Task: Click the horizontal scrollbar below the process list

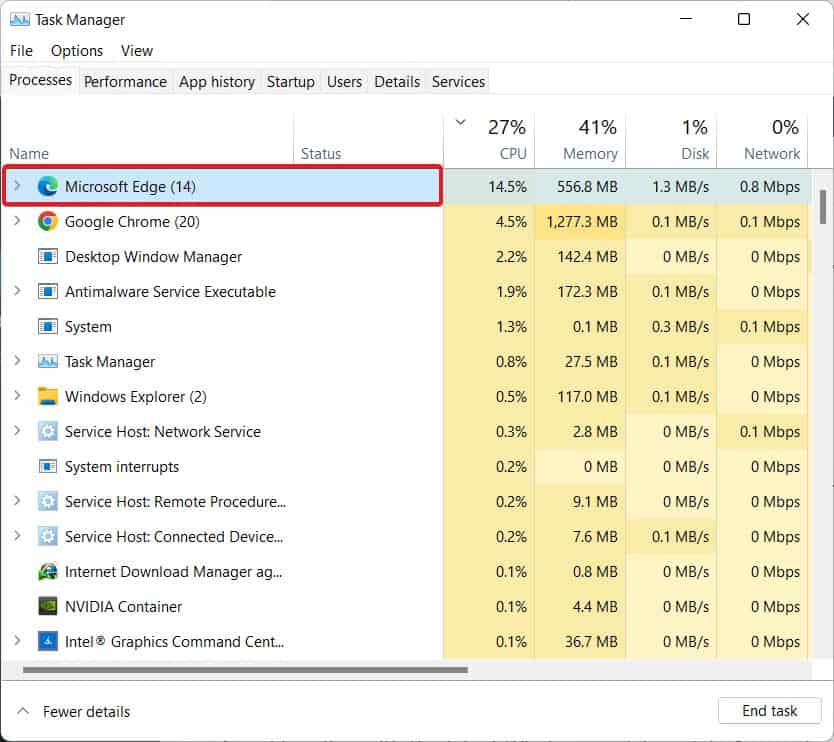Action: coord(244,669)
